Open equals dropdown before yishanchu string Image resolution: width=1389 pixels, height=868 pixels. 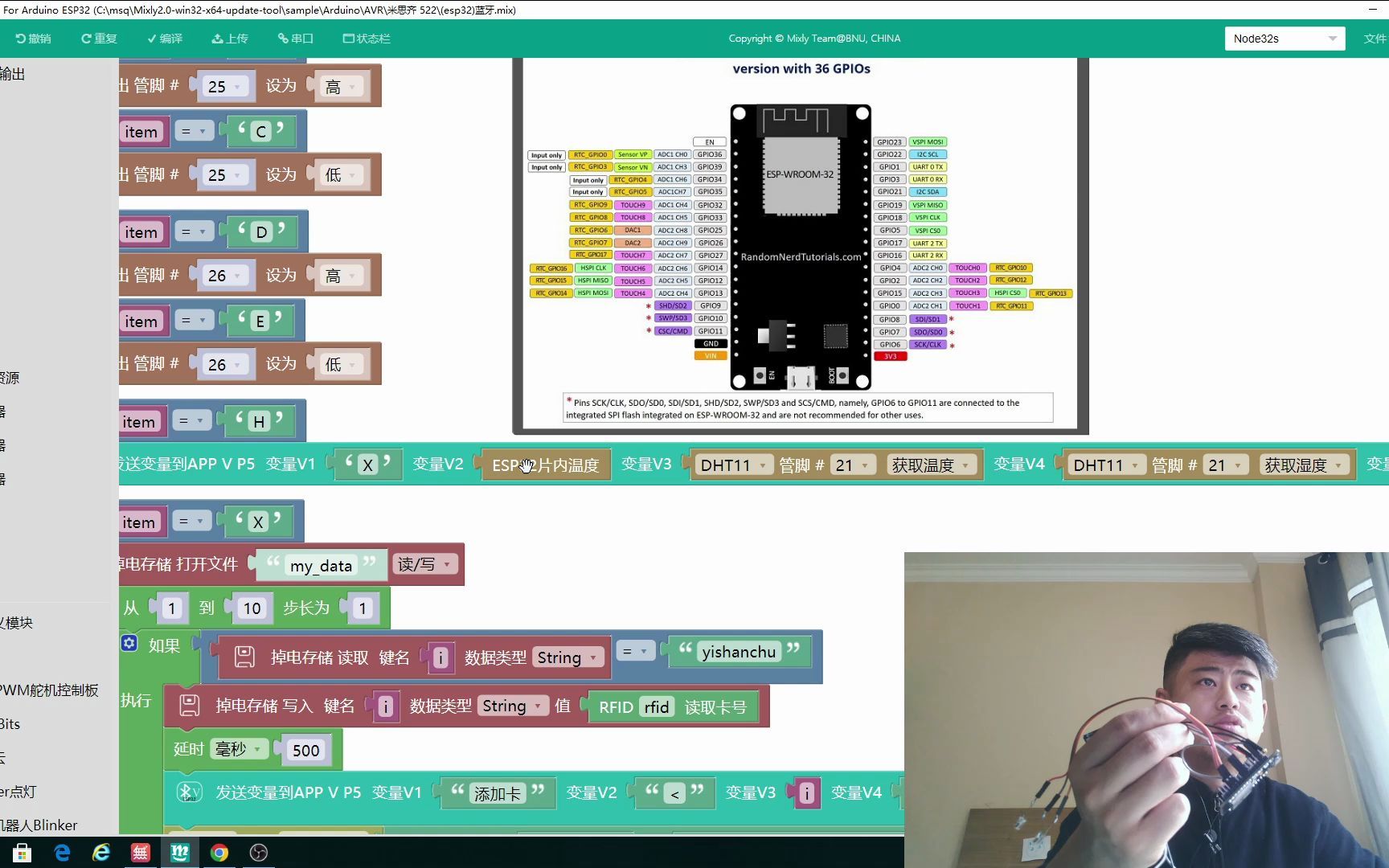pyautogui.click(x=636, y=651)
